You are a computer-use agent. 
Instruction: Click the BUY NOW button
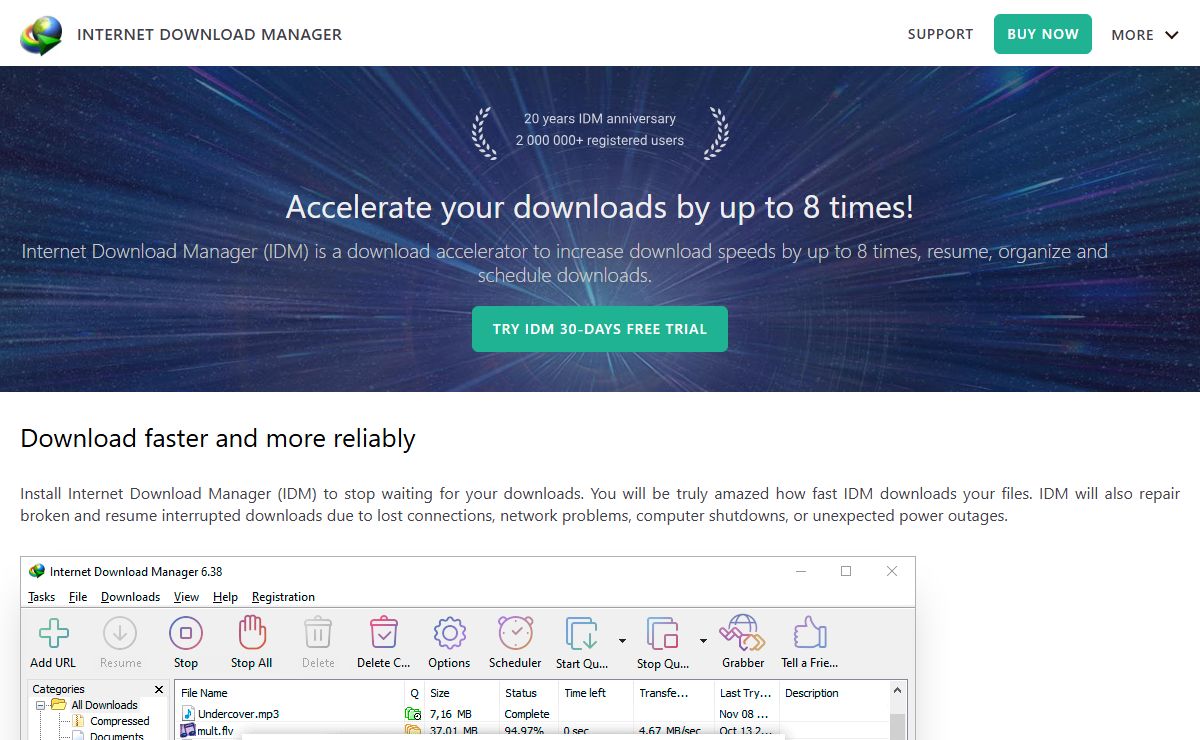click(x=1043, y=34)
